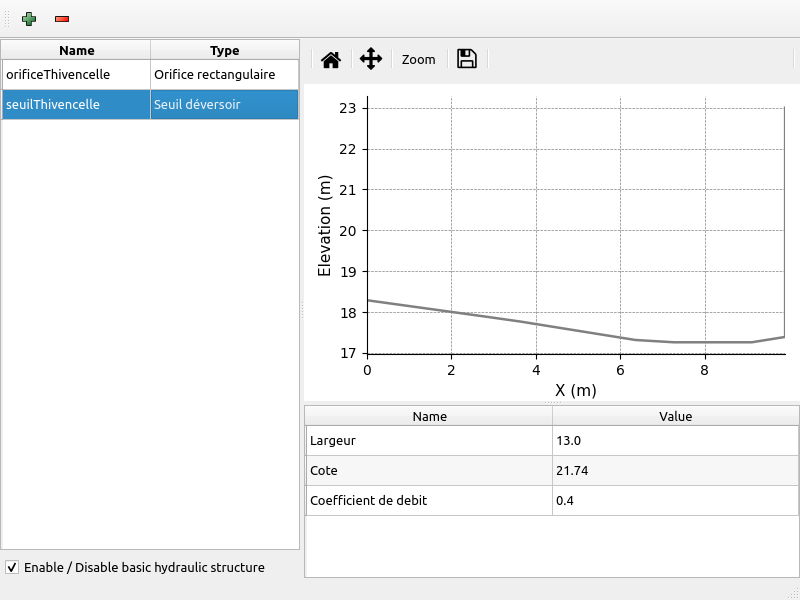Click the red minus remove structure icon

point(62,19)
